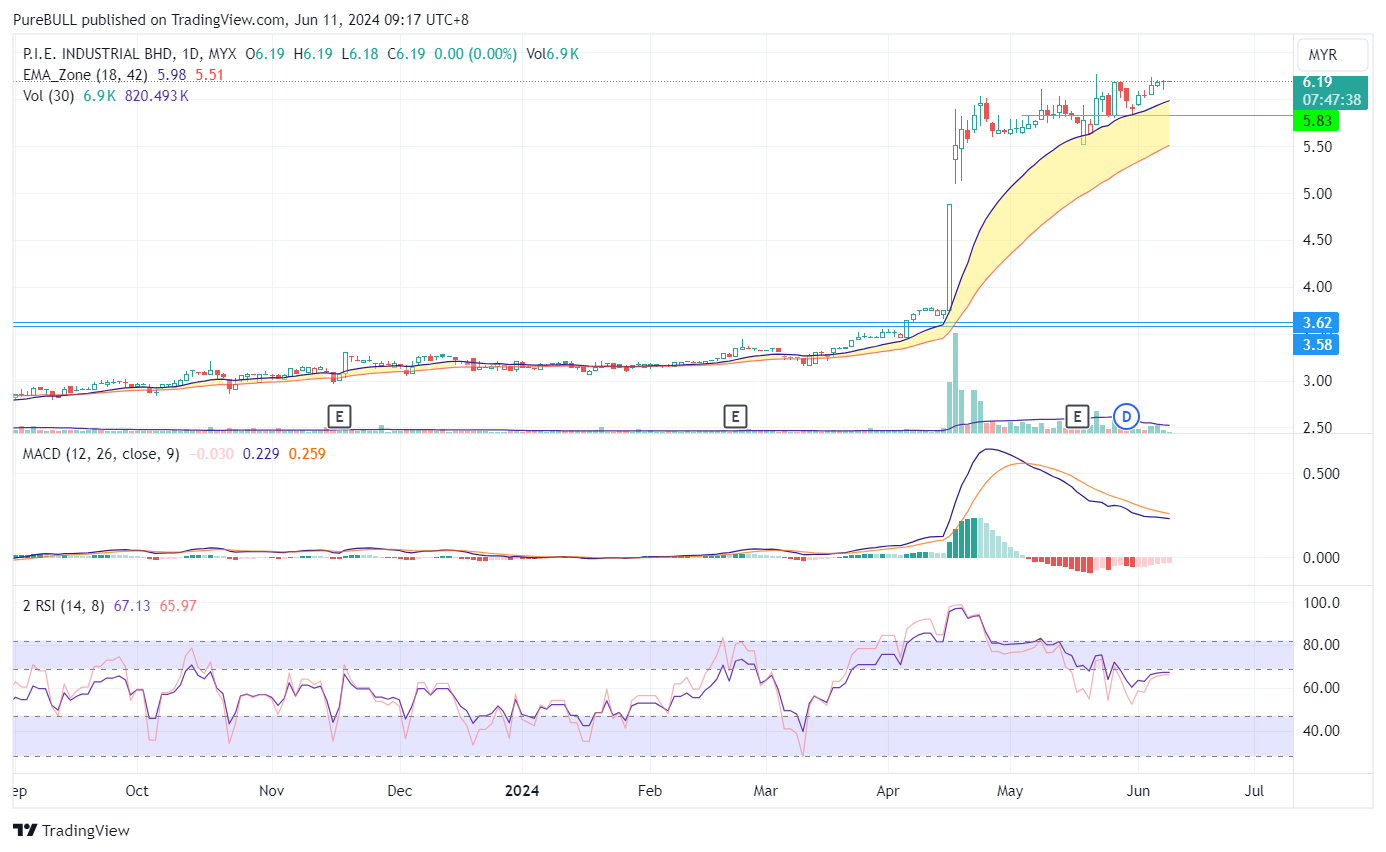Click the E earnings marker in late February
The width and height of the screenshot is (1386, 852).
pyautogui.click(x=736, y=416)
